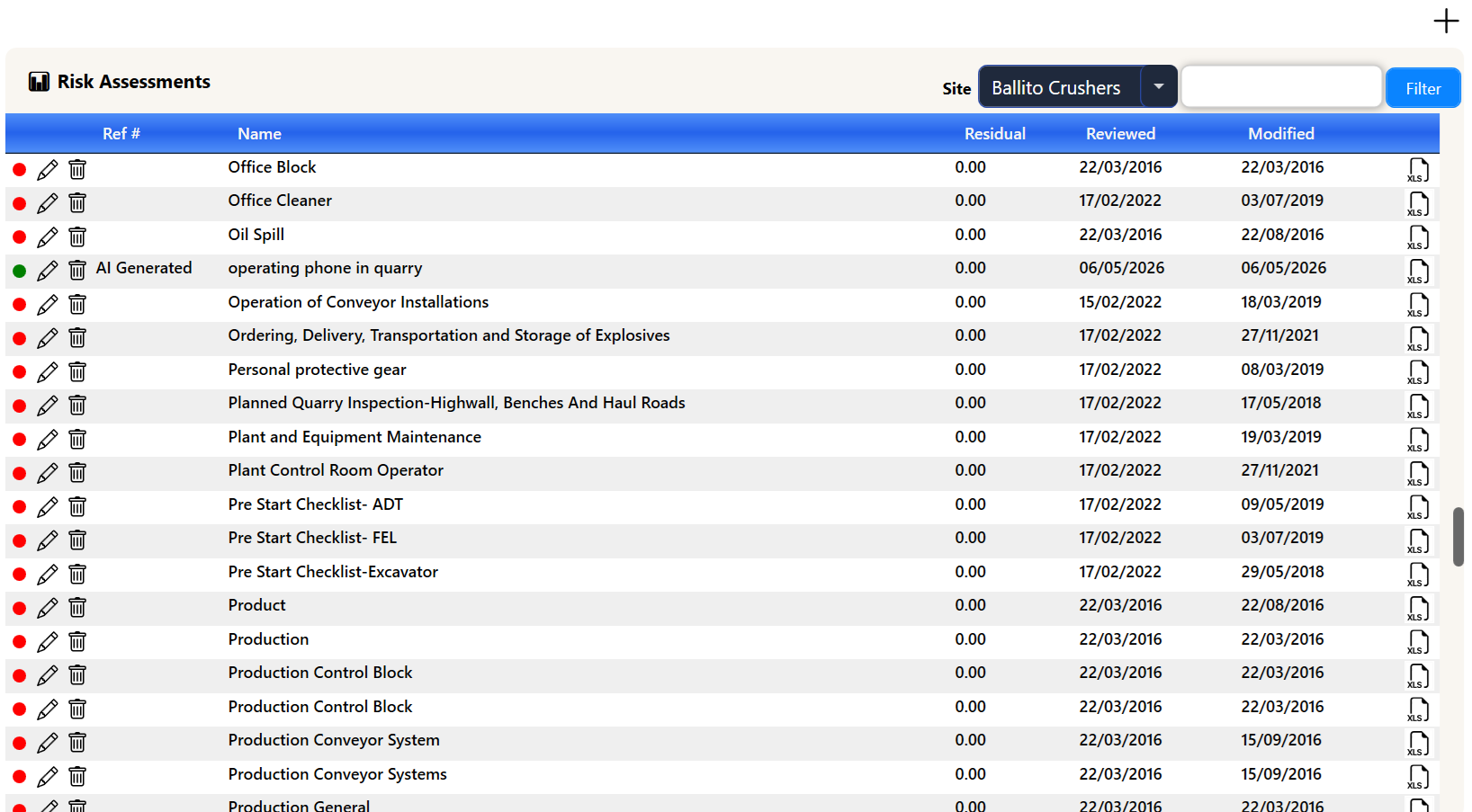The width and height of the screenshot is (1472, 812).
Task: Export Plant Control Room Operator XLS
Action: click(x=1418, y=474)
